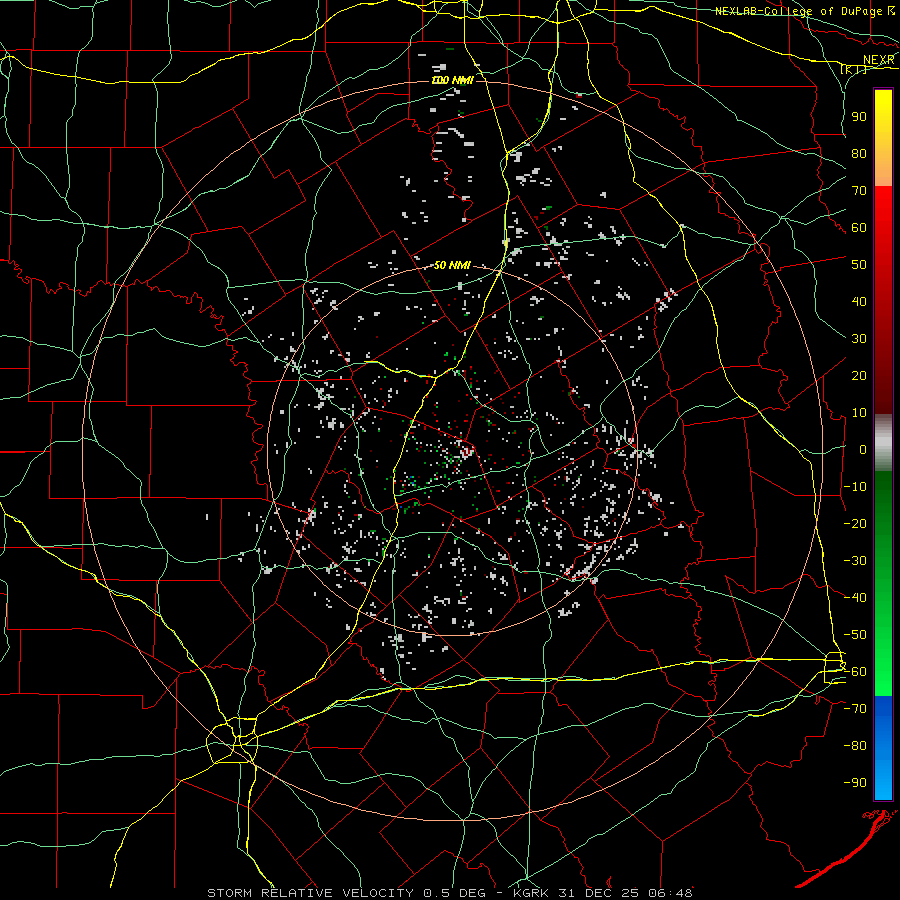Click the -20 value on velocity scale
900x900 pixels.
pyautogui.click(x=855, y=523)
